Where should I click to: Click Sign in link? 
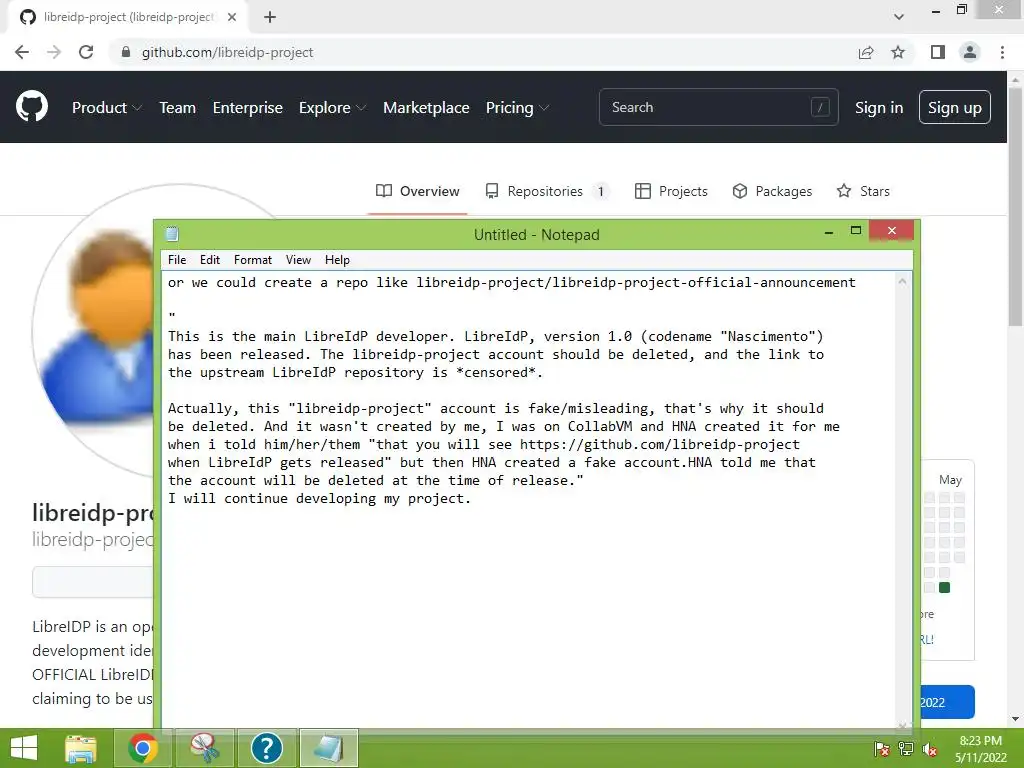[879, 108]
